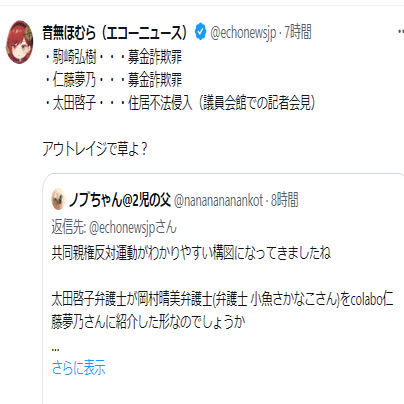Click ノブちゃん@2児の父 display name
404x404 pixels.
120,200
